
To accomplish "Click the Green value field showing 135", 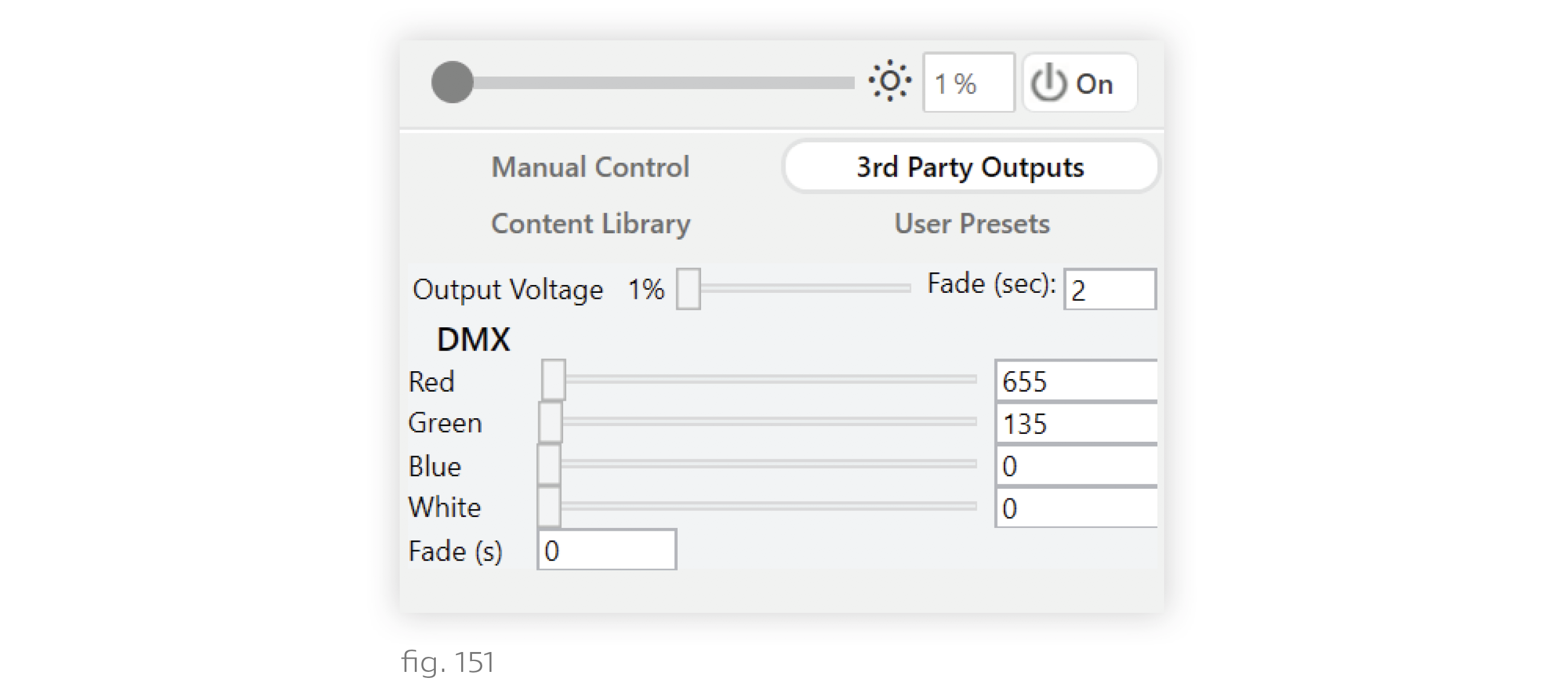I will click(1076, 423).
